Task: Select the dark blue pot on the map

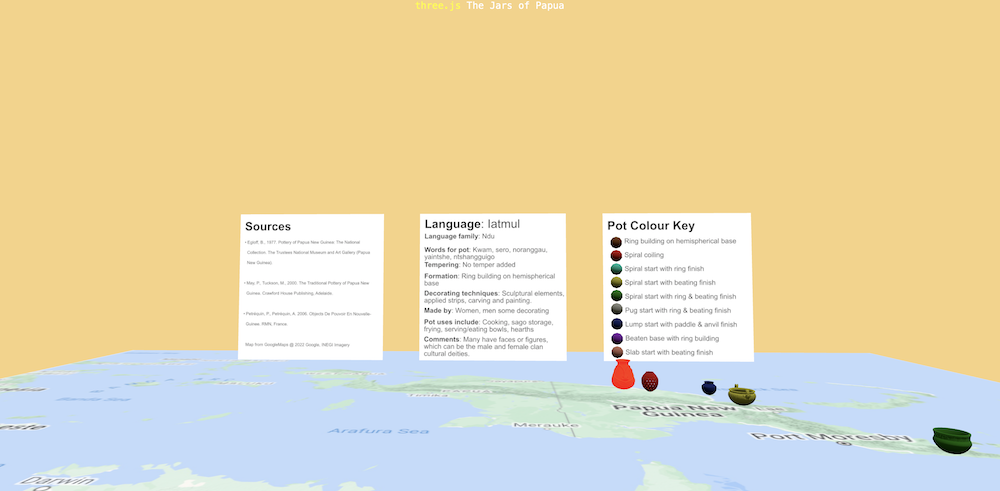Action: pos(709,388)
